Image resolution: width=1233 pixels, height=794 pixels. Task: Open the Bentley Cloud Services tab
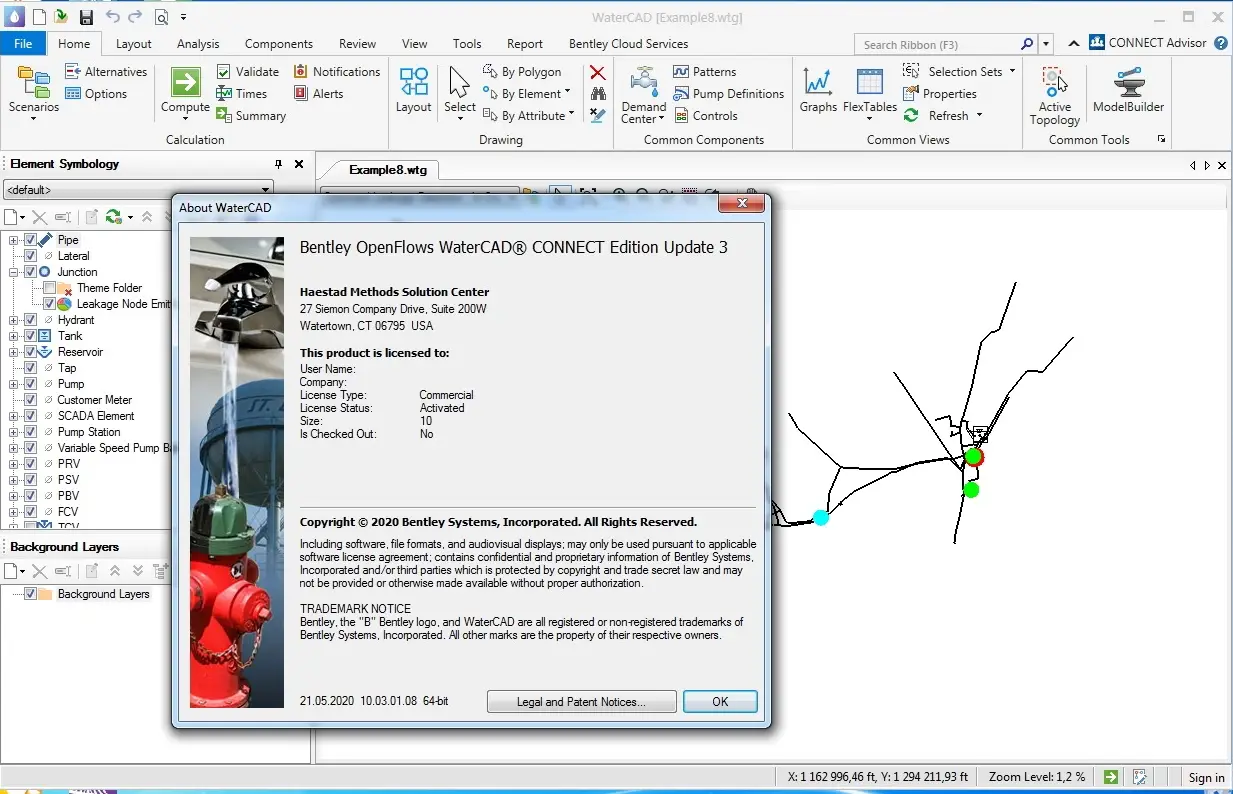(628, 44)
